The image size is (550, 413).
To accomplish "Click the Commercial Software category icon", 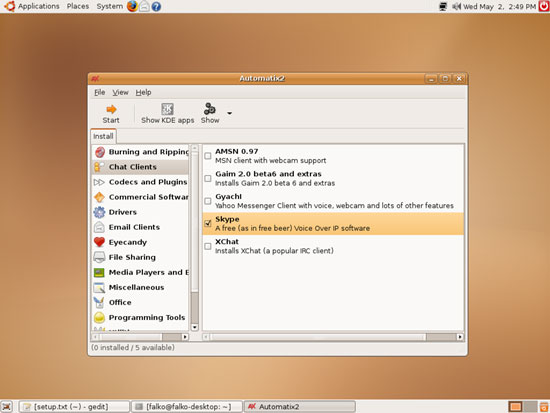I will click(100, 197).
